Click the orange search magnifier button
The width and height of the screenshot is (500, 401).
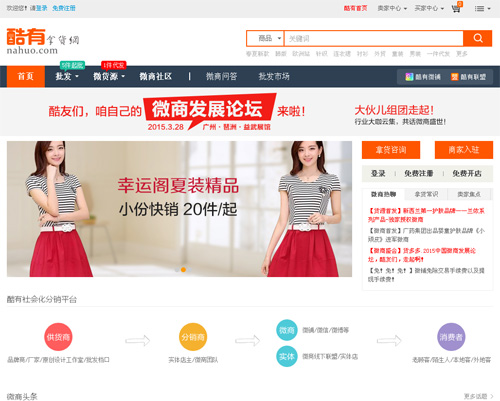point(478,38)
